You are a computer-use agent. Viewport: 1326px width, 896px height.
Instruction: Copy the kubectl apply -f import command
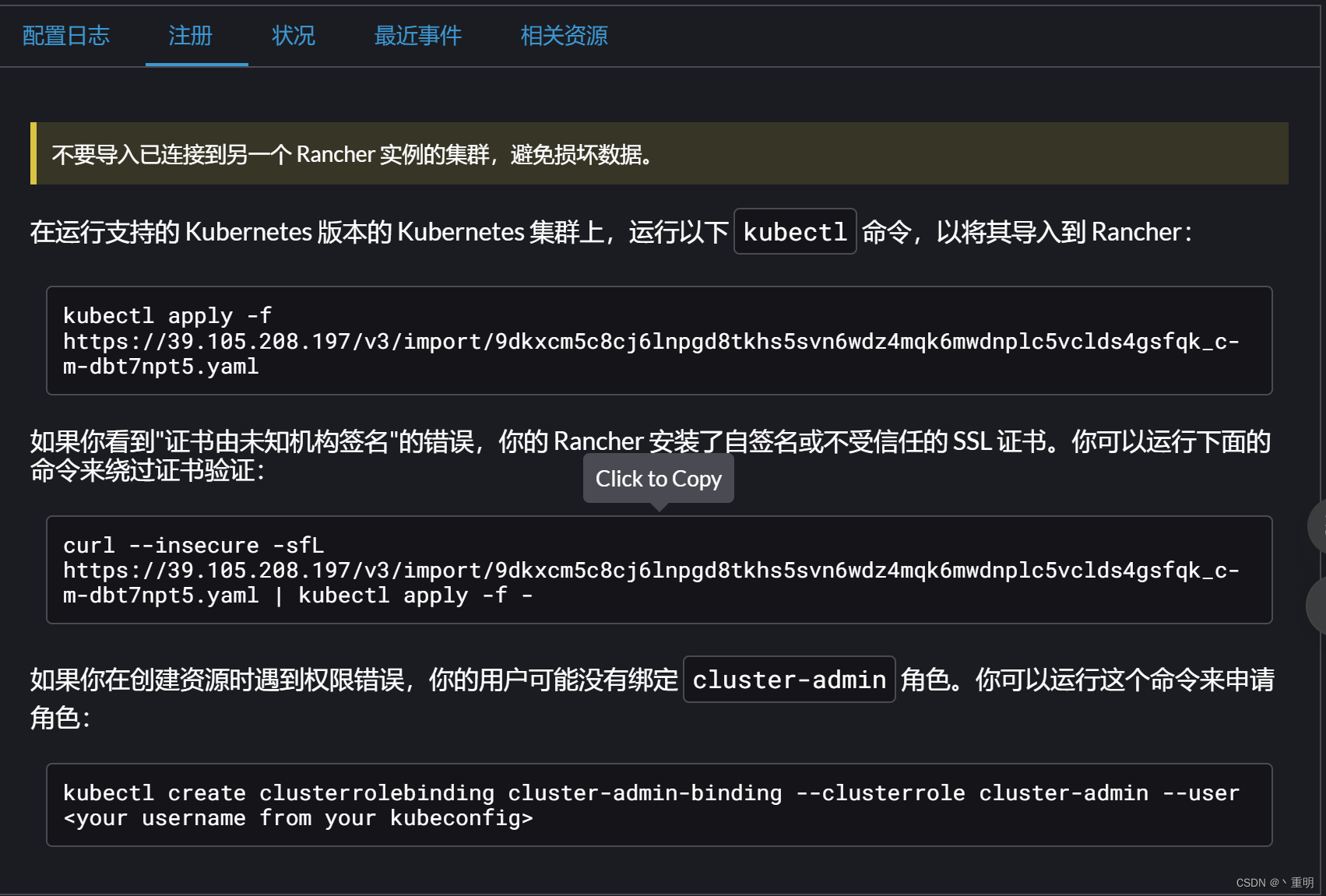tap(659, 341)
